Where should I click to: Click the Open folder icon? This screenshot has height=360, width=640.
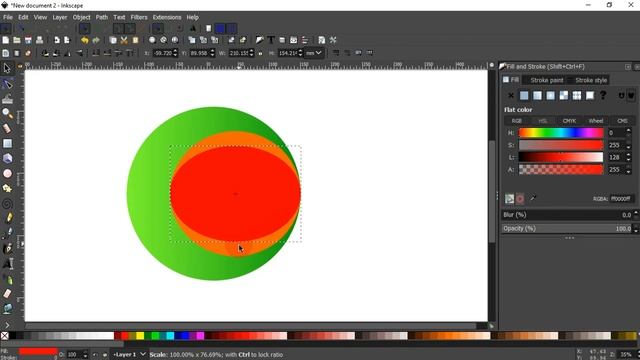[17, 40]
